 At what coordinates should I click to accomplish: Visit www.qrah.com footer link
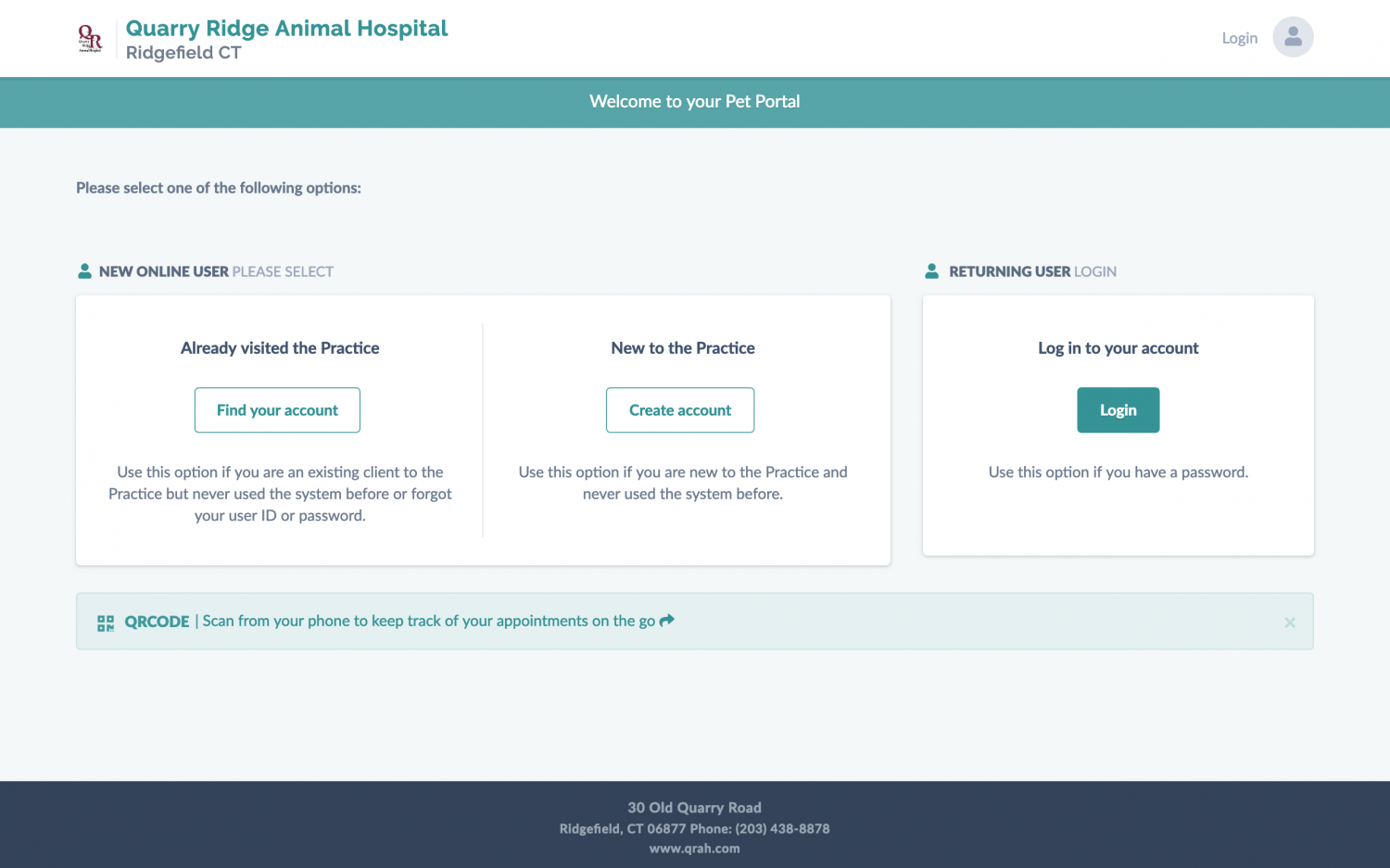click(694, 849)
